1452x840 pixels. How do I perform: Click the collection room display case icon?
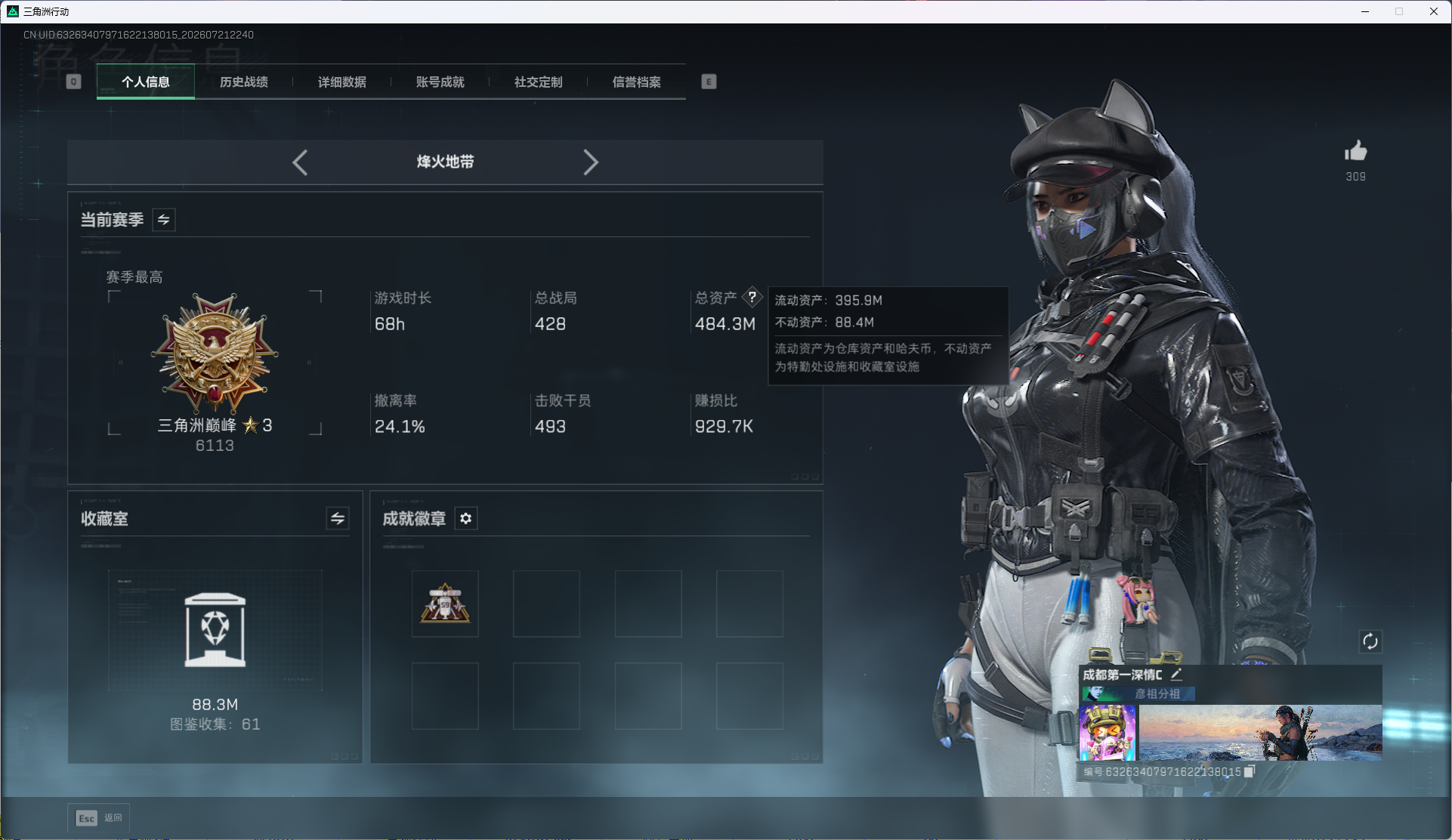[x=215, y=630]
